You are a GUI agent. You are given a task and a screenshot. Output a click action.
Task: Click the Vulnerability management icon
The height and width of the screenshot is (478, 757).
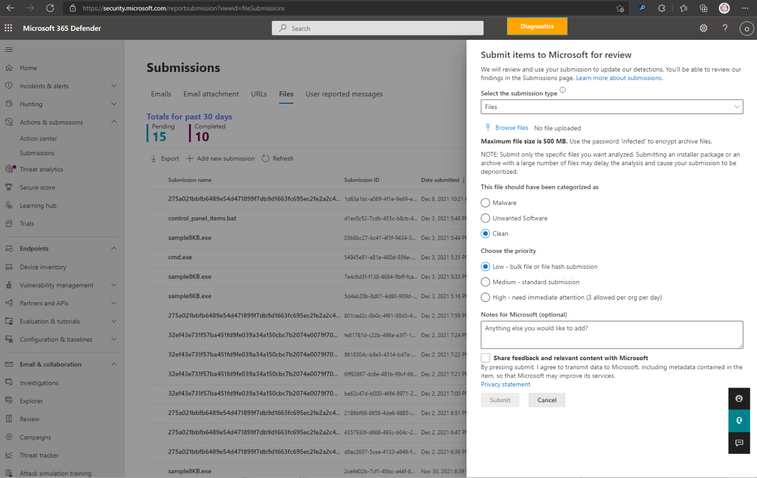9,285
